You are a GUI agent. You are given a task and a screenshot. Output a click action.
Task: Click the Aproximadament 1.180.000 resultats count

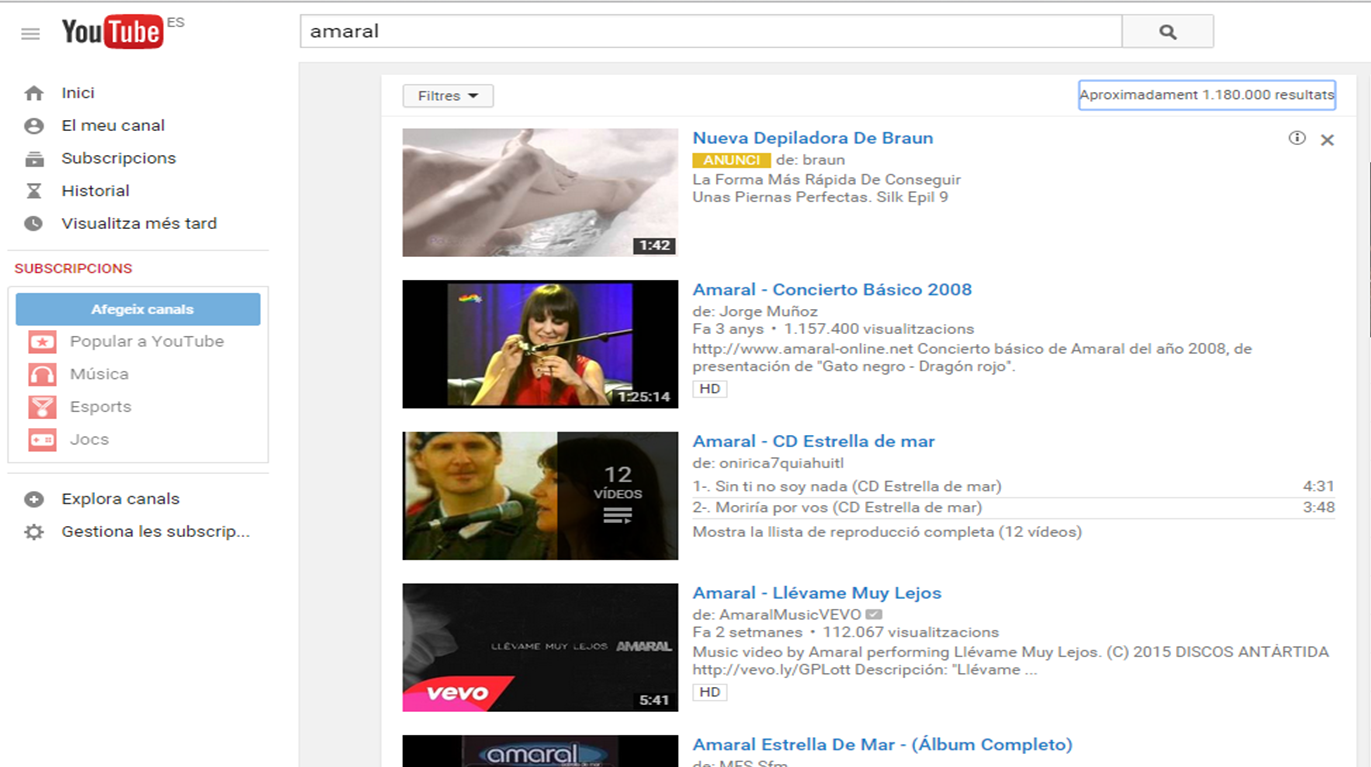pyautogui.click(x=1207, y=95)
